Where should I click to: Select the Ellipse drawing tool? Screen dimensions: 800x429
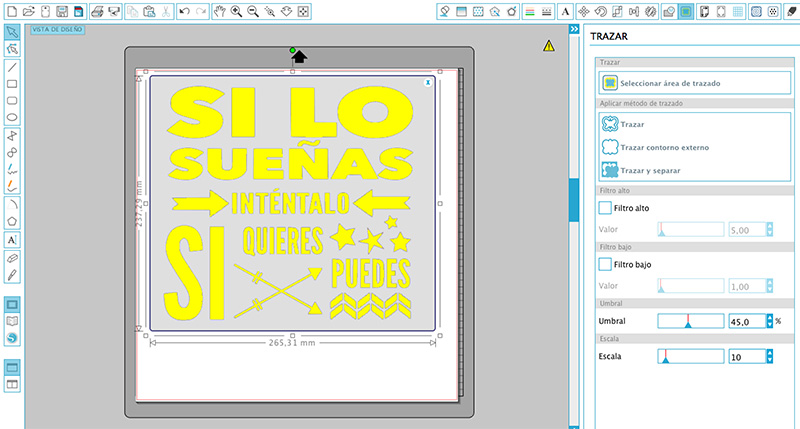12,116
